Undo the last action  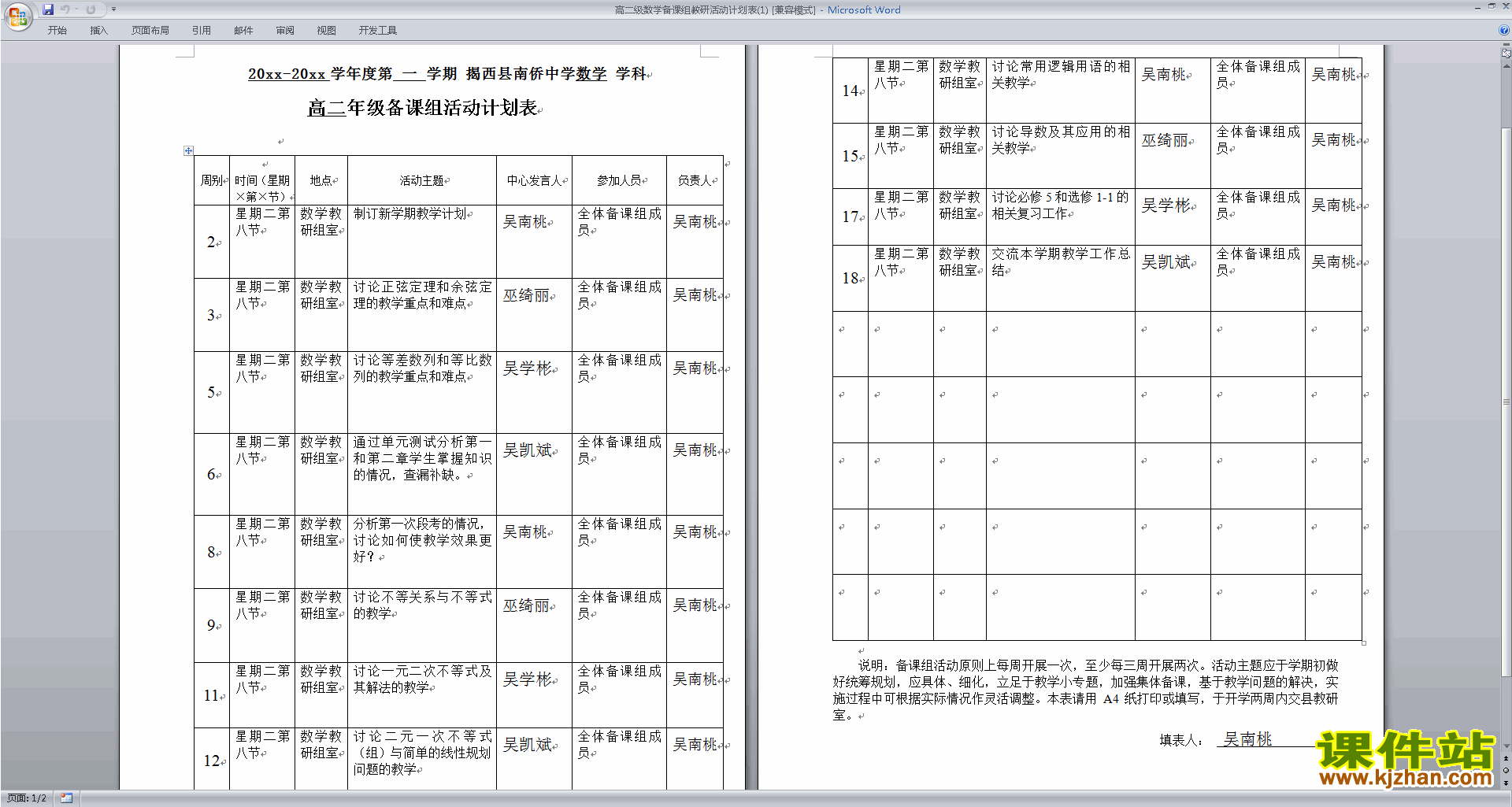(x=65, y=9)
